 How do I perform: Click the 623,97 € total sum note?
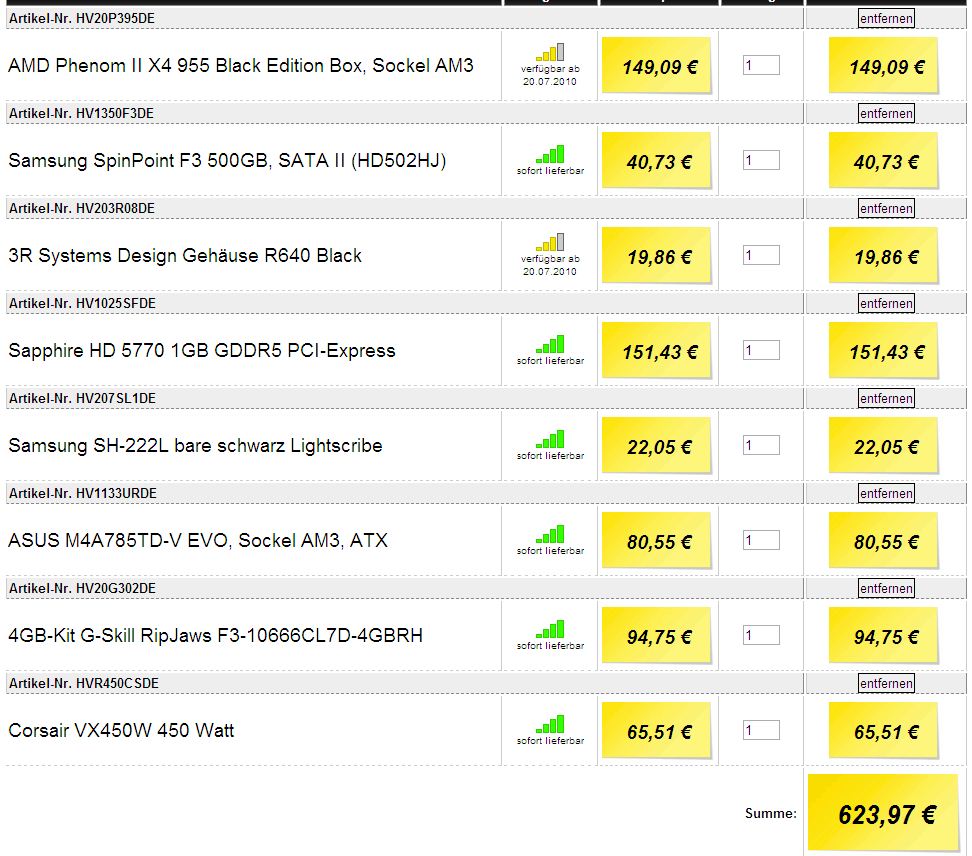[884, 813]
